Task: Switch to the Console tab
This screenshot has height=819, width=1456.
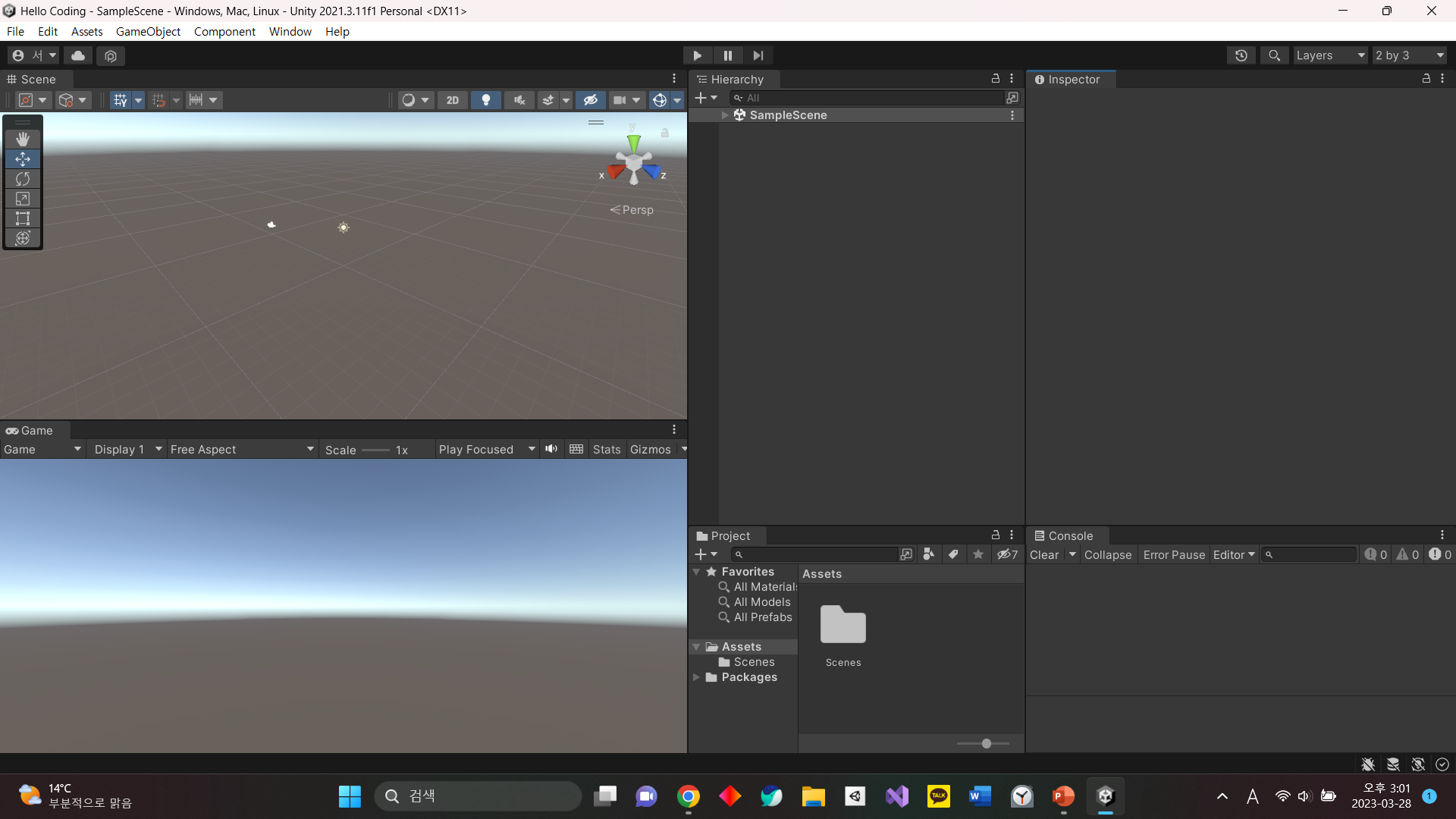Action: (1068, 536)
